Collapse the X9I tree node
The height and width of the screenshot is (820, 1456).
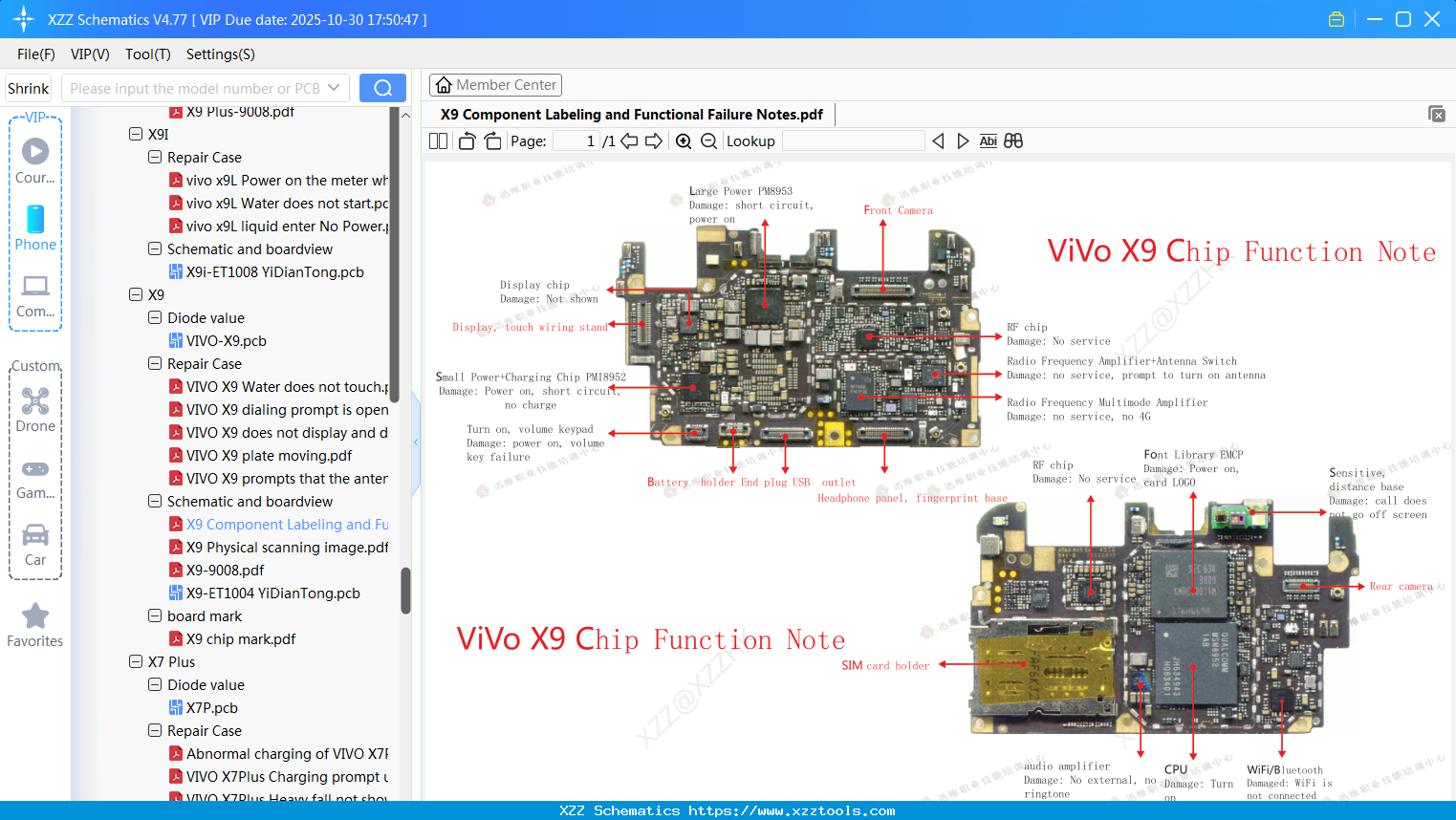point(137,134)
